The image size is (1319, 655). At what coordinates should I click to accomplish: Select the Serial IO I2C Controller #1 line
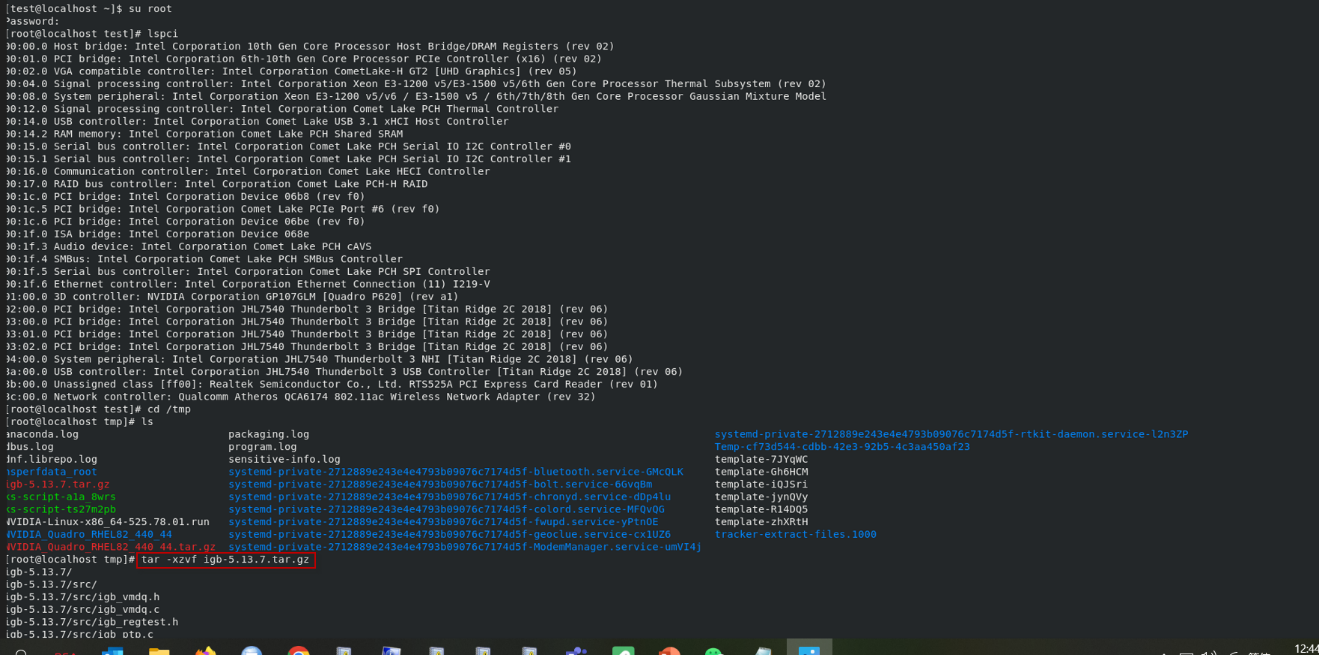(x=287, y=159)
